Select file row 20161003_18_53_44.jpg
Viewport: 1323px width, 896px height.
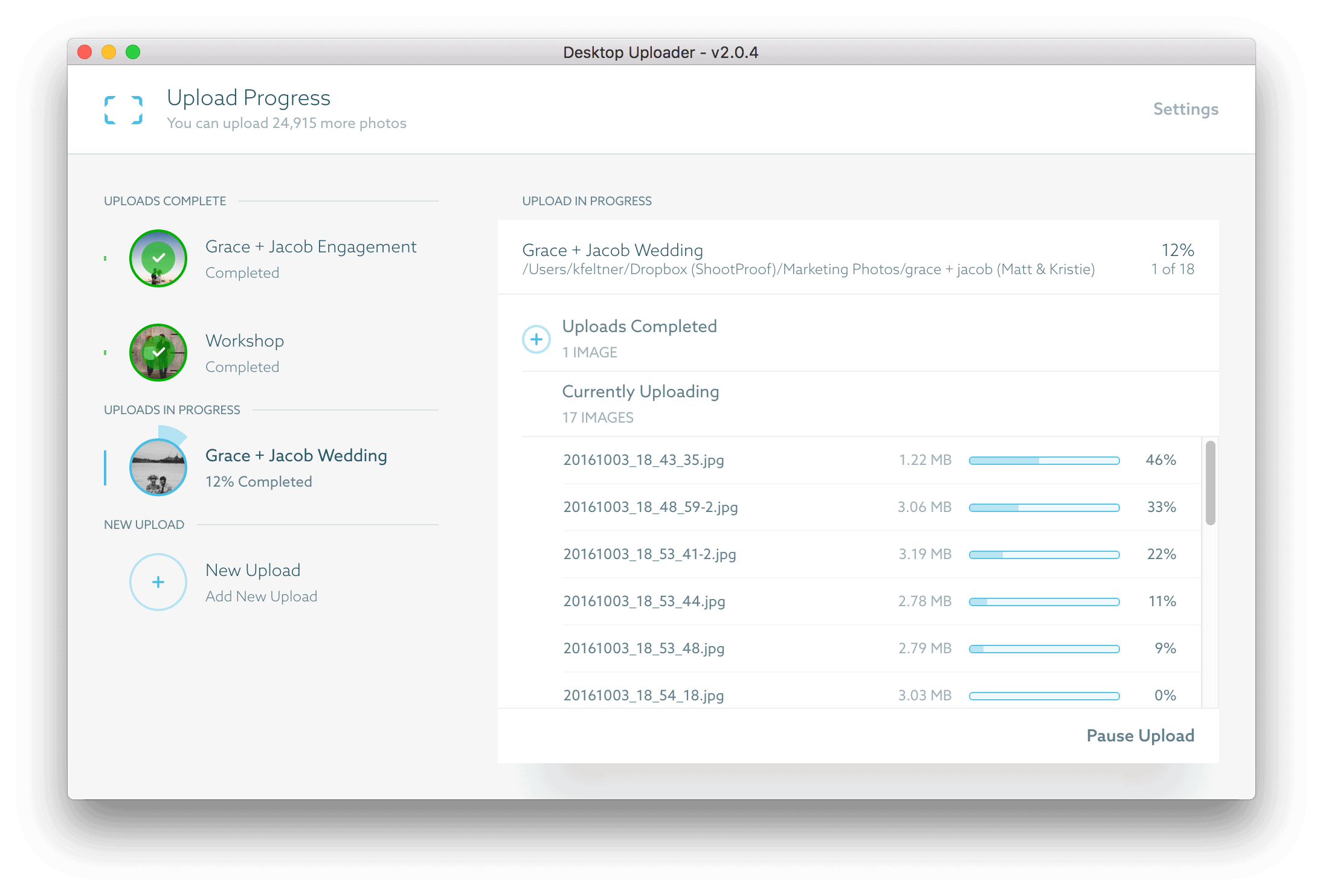[644, 601]
